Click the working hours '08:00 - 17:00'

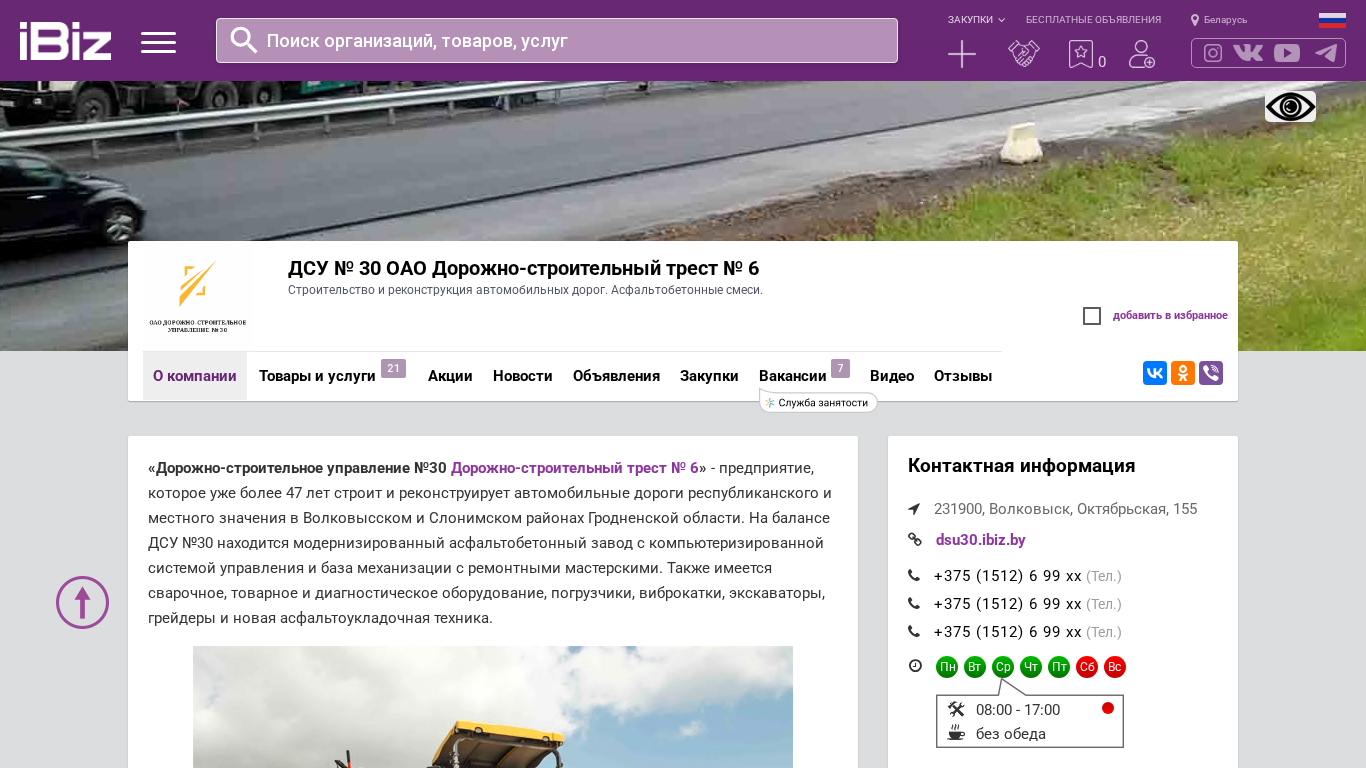point(1018,710)
